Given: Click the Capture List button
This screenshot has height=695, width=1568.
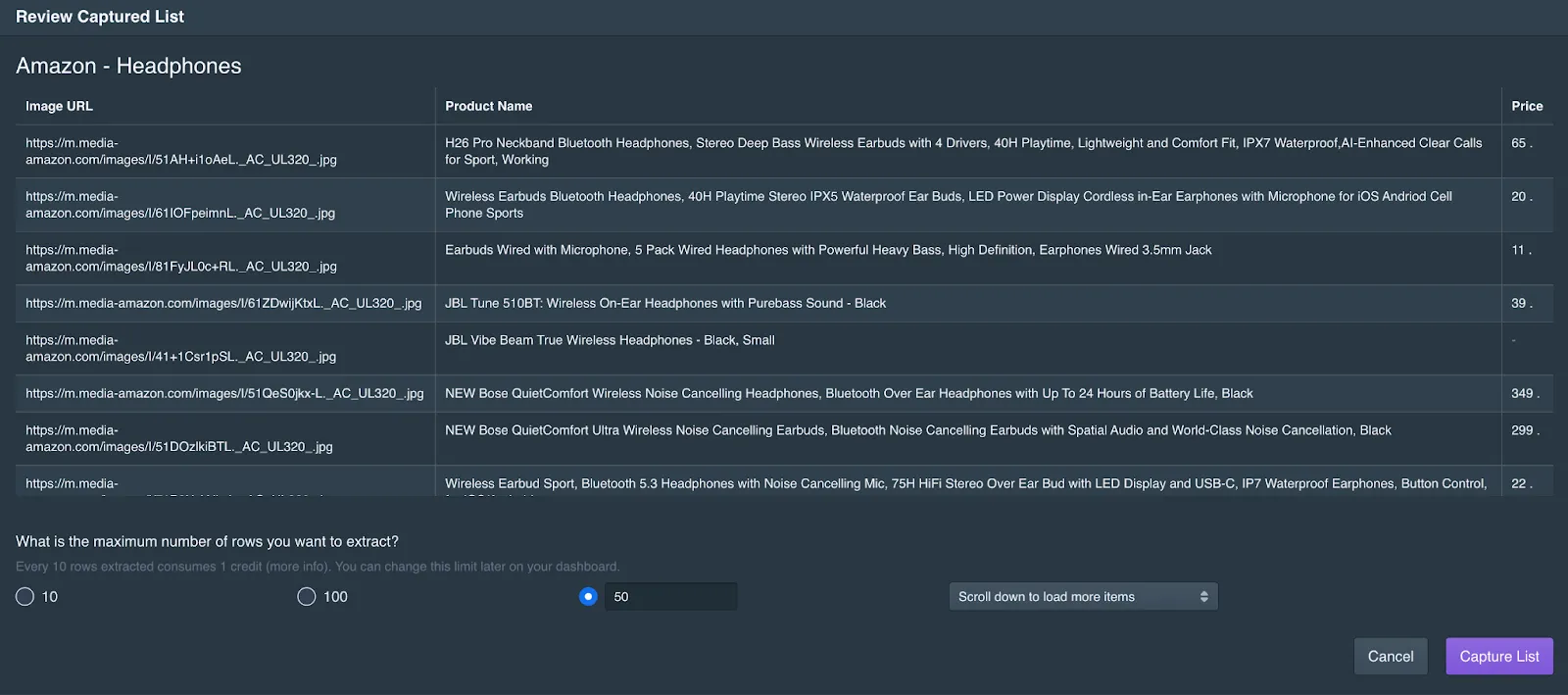Looking at the screenshot, I should [x=1499, y=657].
